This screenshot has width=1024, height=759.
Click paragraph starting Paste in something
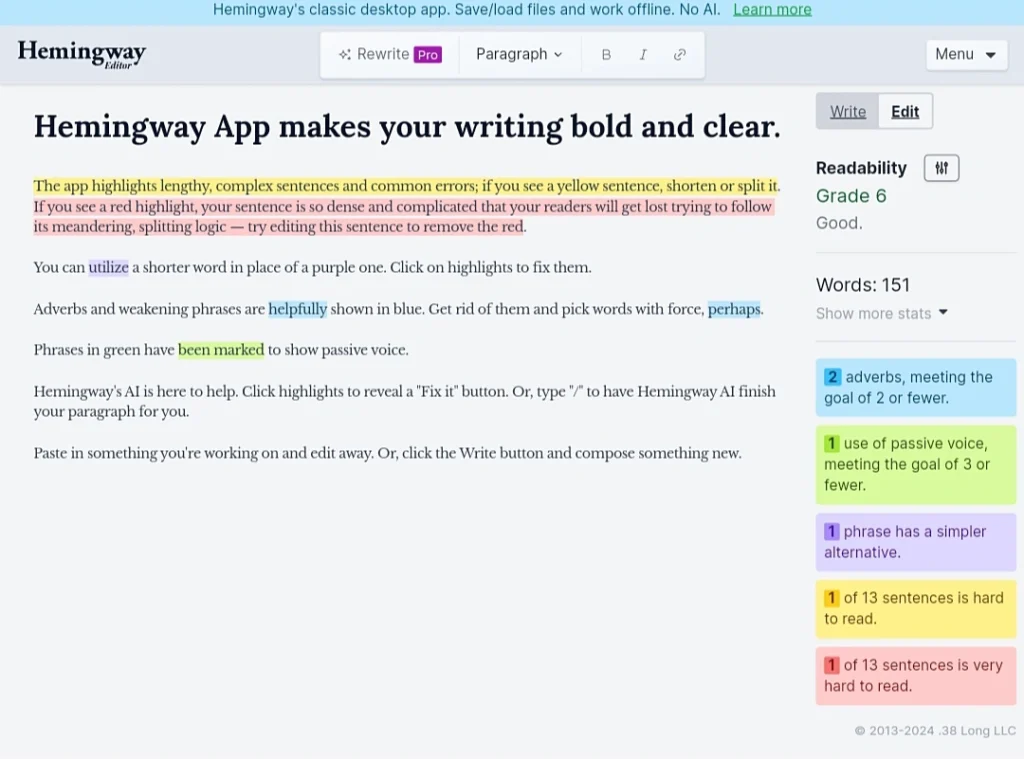point(387,453)
